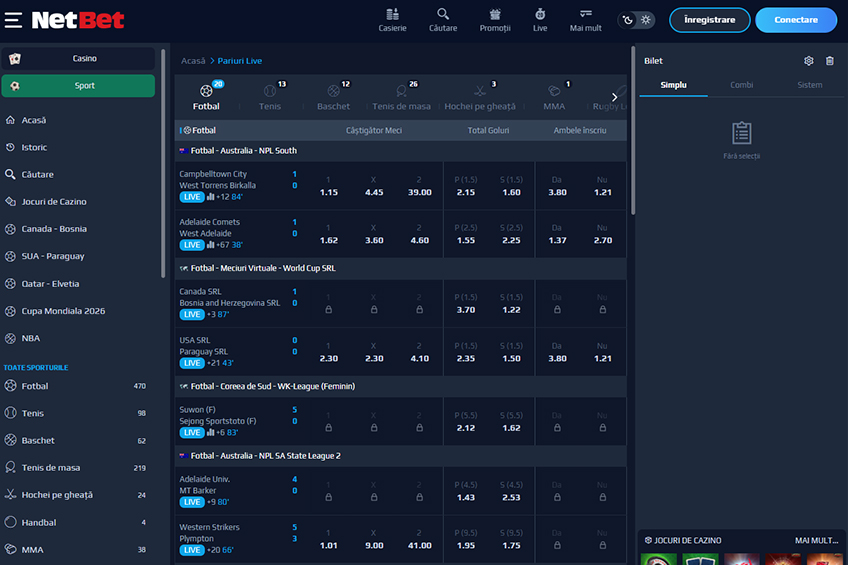Open SUA - Paraguay match link

click(x=53, y=256)
